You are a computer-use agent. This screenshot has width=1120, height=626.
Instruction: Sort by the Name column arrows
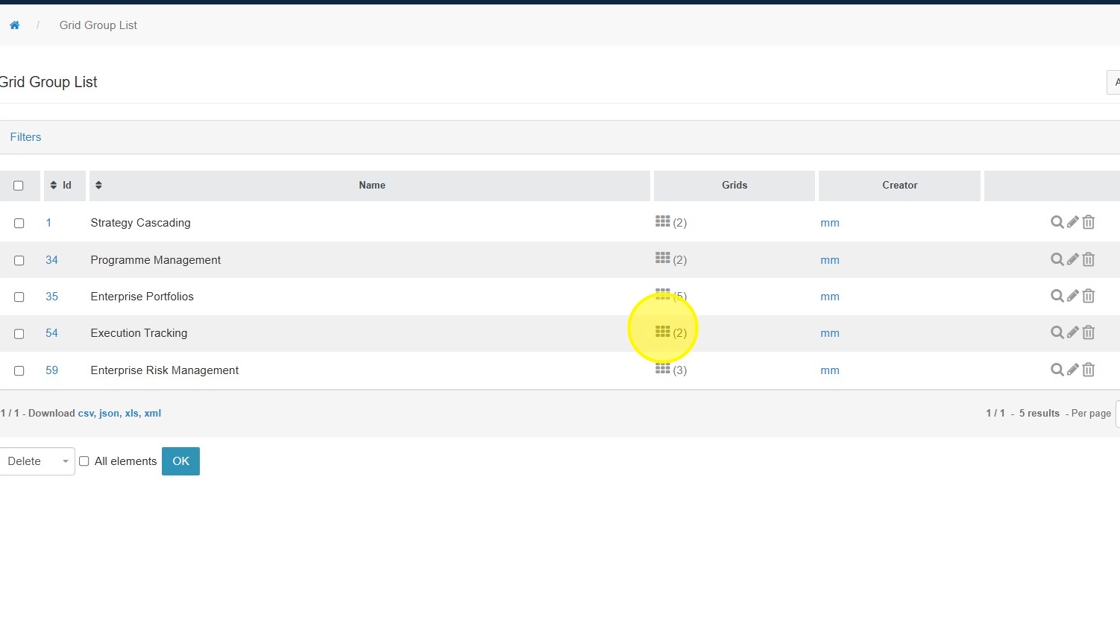pyautogui.click(x=98, y=185)
